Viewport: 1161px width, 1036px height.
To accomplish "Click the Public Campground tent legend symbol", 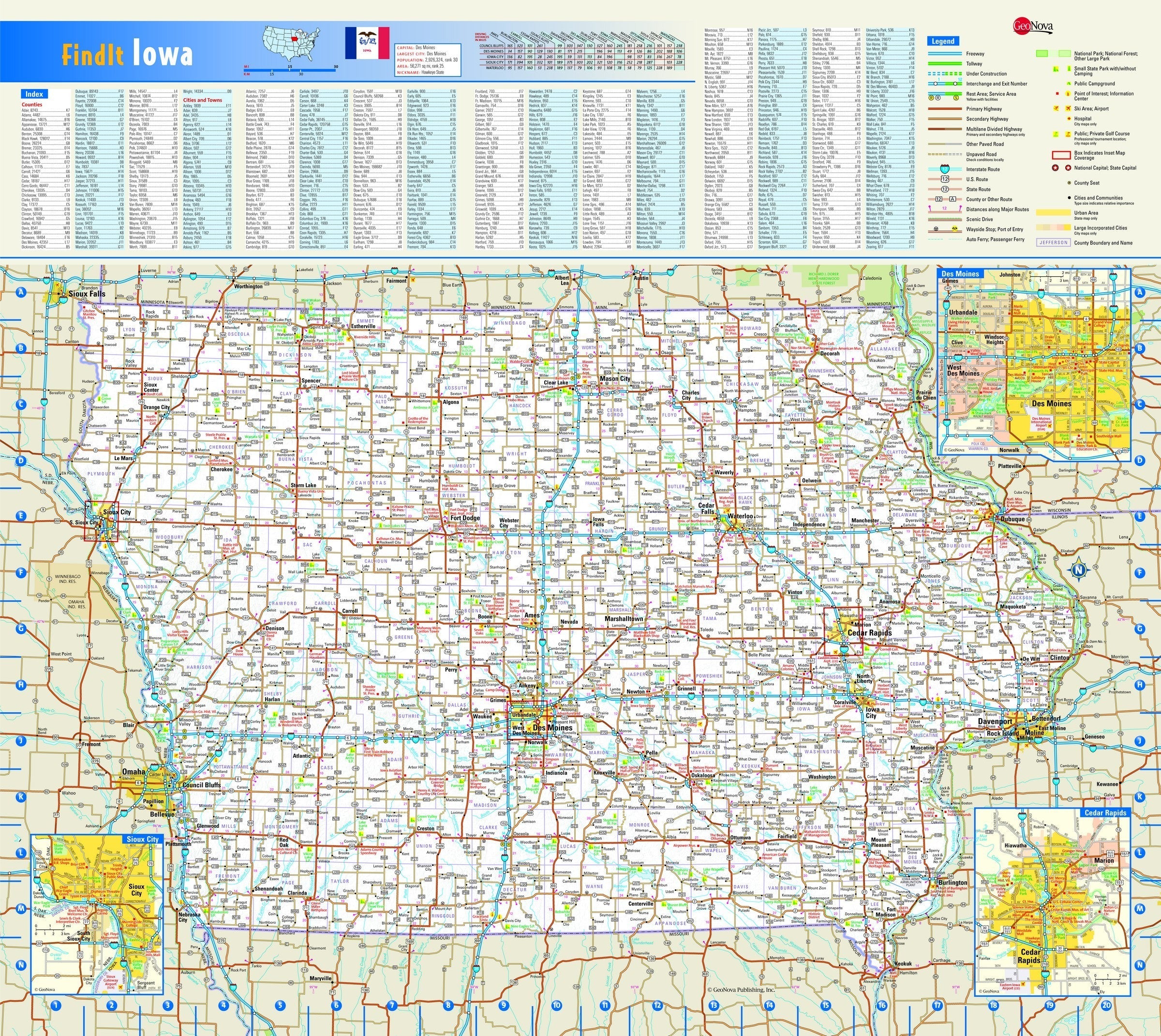I will pyautogui.click(x=1069, y=84).
